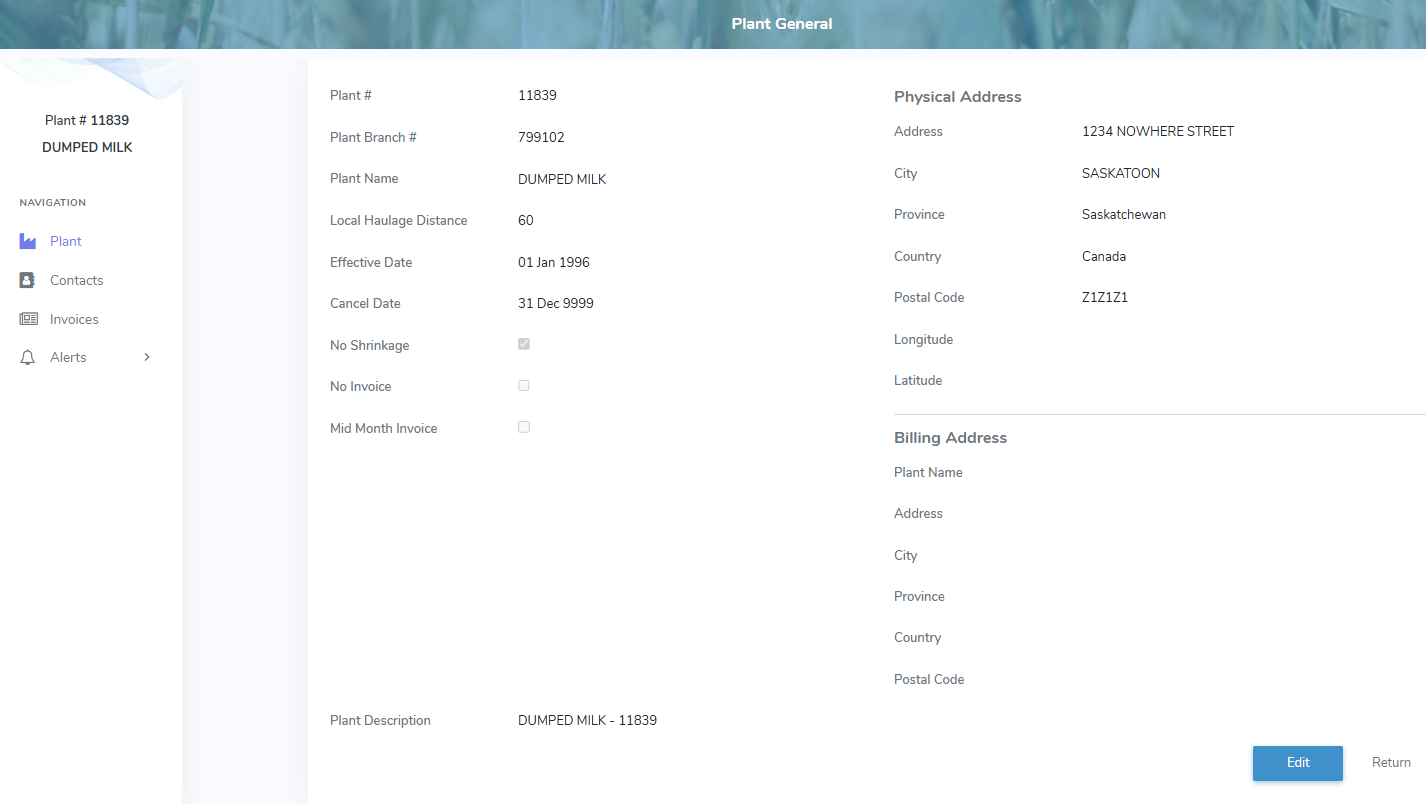Click the Contacts address book icon
The width and height of the screenshot is (1426, 804).
(28, 280)
